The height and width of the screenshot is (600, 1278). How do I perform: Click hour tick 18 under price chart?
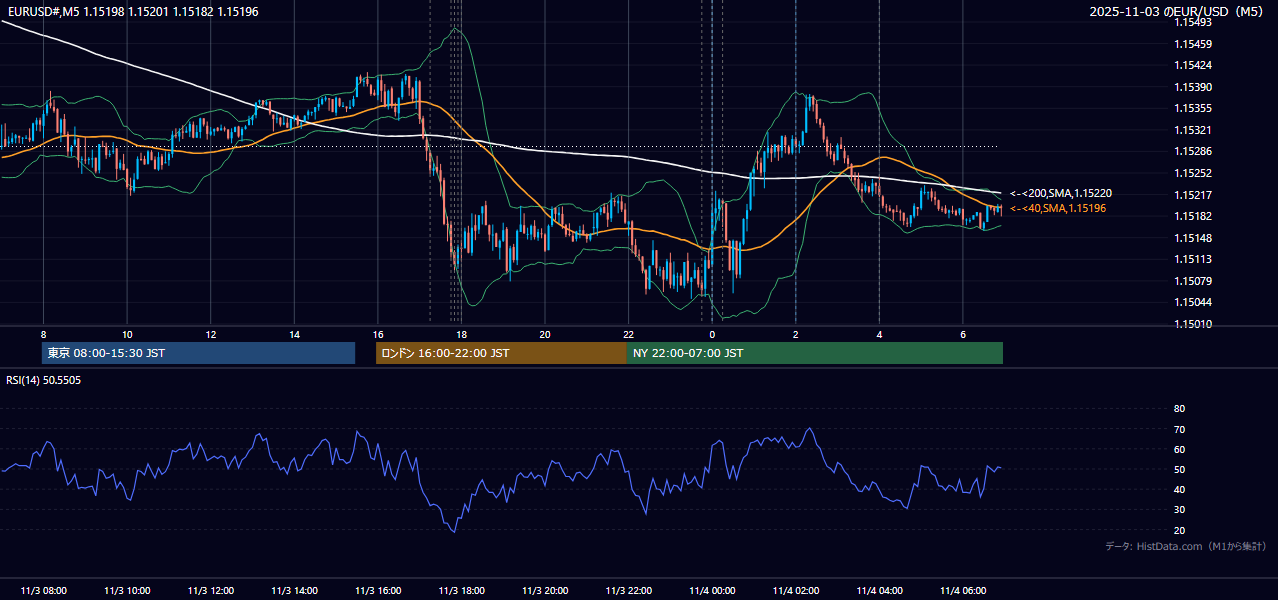click(461, 334)
